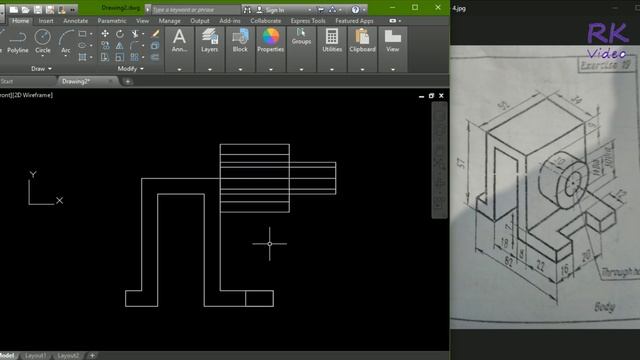Click the Array tool in Modify panel

[135, 57]
